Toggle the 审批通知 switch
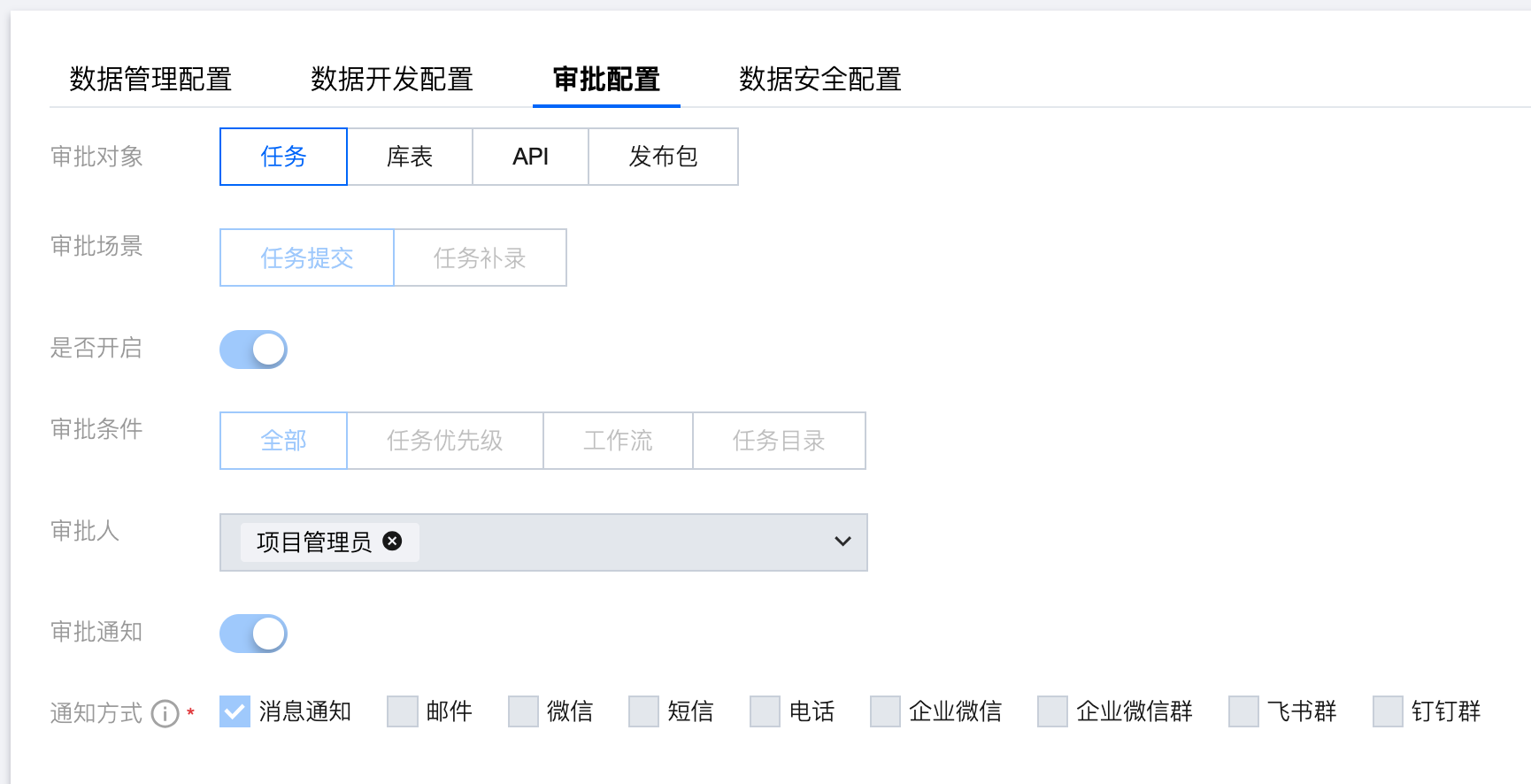 (253, 634)
